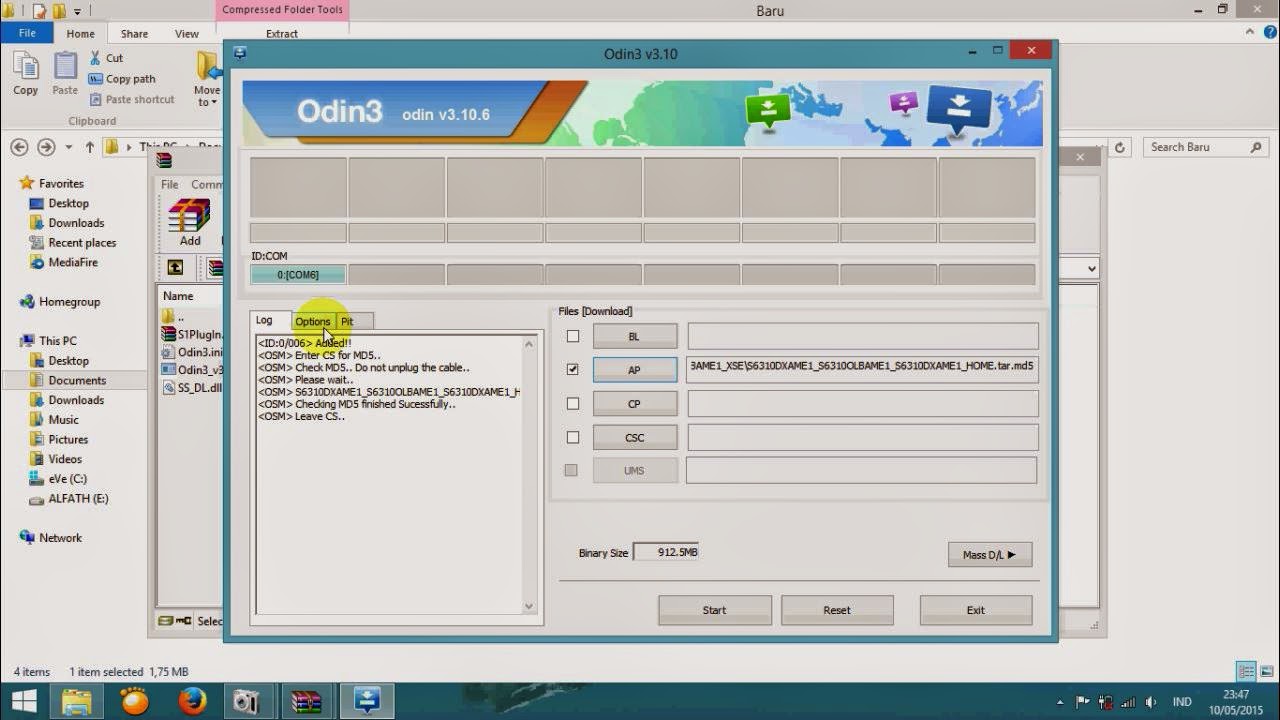
Task: Switch to the Log tab
Action: tap(264, 320)
